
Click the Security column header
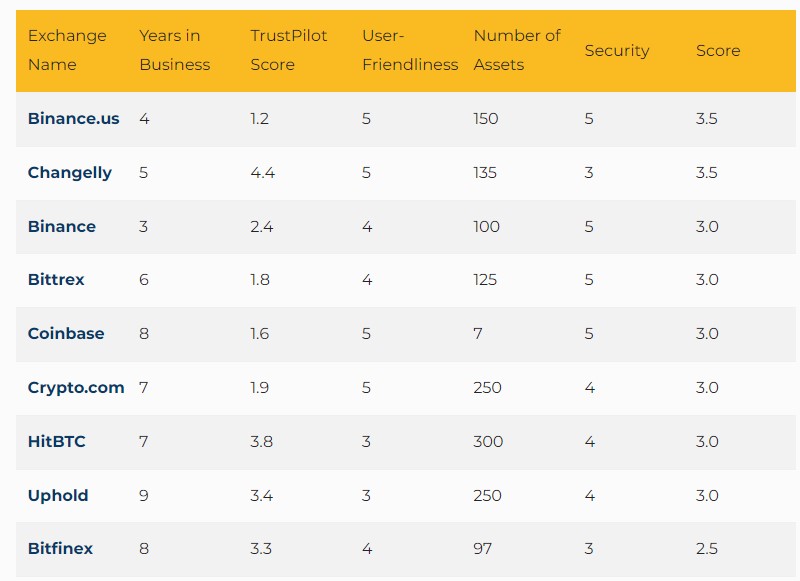(617, 50)
